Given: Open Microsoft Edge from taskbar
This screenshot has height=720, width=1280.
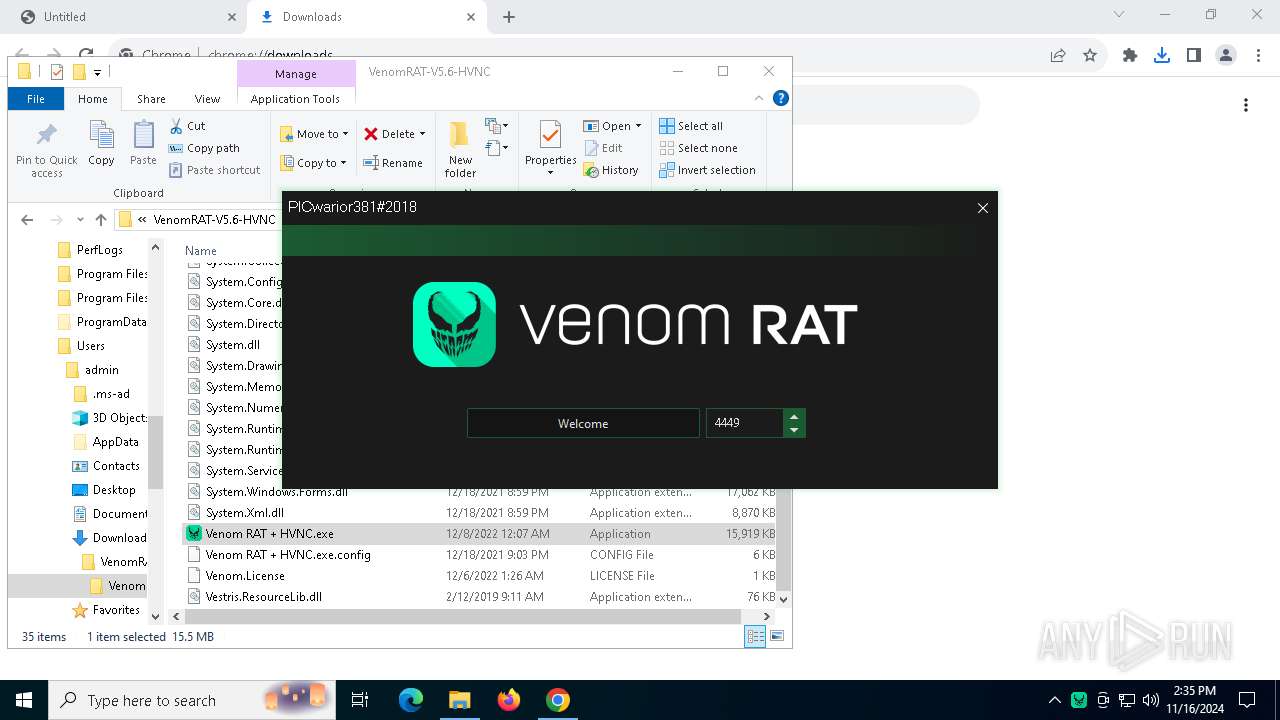Looking at the screenshot, I should pos(411,700).
